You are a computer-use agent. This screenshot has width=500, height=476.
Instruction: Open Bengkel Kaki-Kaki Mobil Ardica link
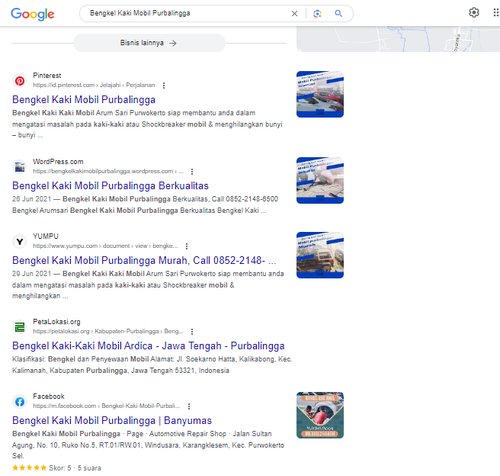click(x=148, y=346)
